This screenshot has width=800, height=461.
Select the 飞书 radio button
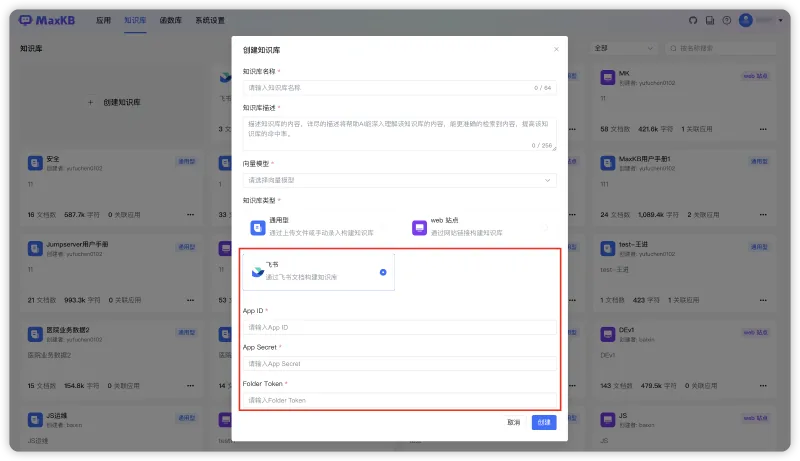pyautogui.click(x=383, y=272)
